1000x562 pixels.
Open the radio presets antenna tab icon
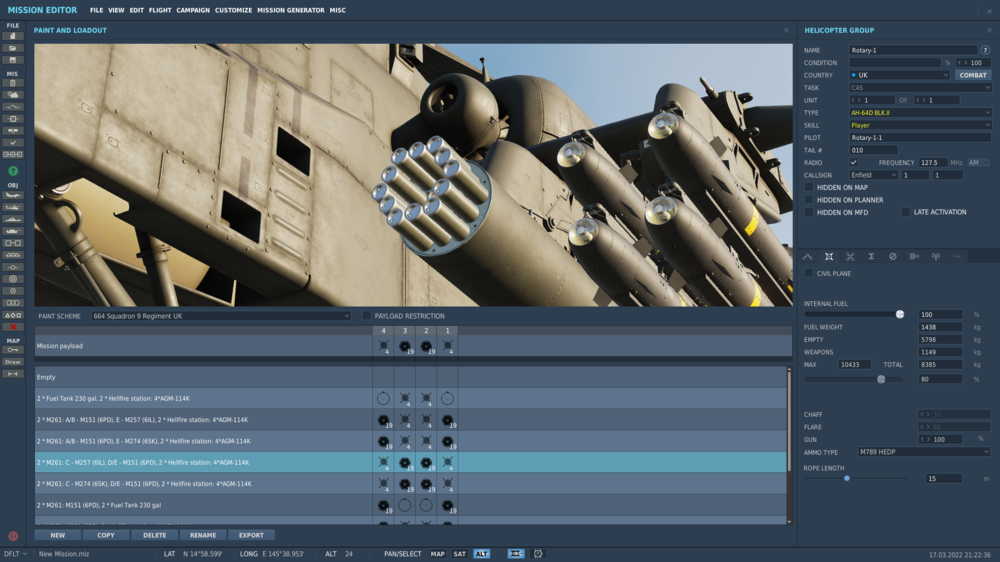[x=936, y=256]
